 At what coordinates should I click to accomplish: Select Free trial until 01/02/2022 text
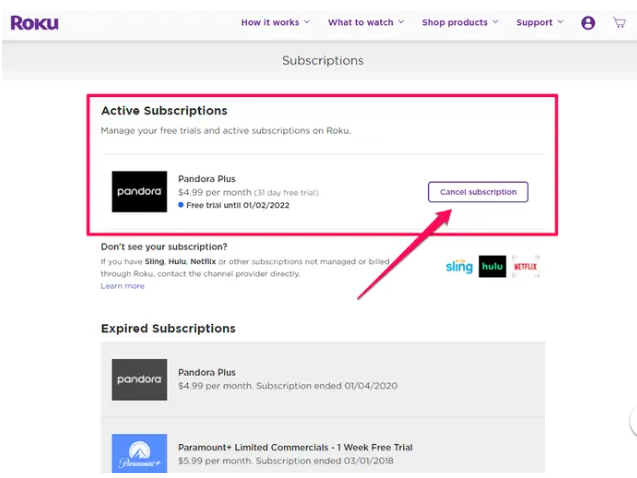pyautogui.click(x=238, y=205)
